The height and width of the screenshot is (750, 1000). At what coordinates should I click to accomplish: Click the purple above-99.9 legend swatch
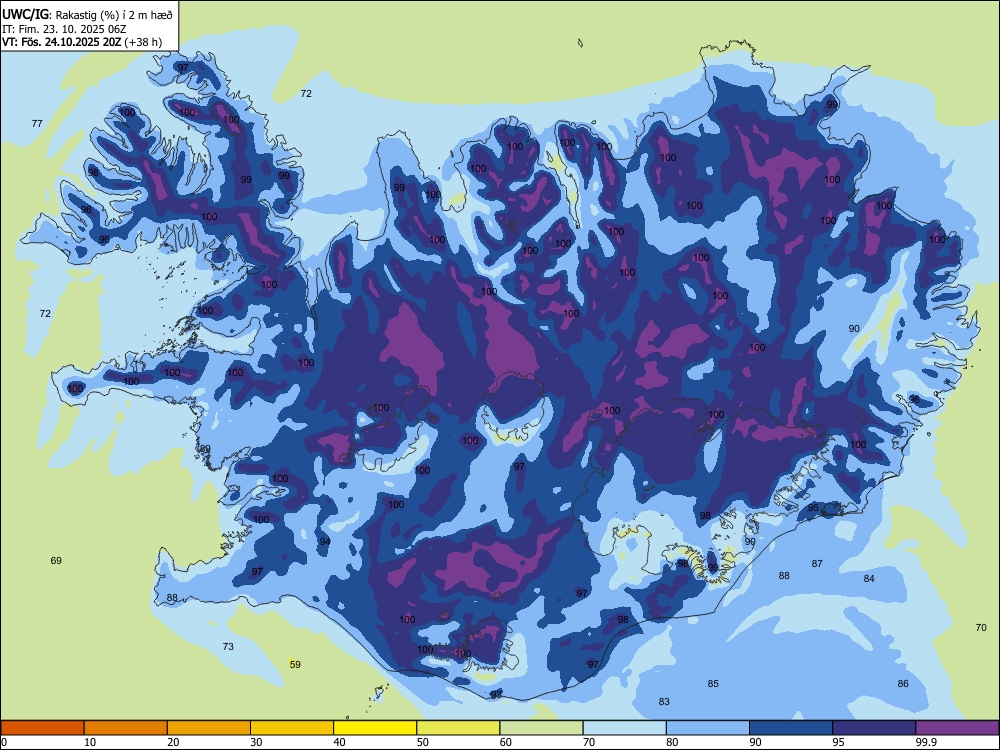click(x=957, y=728)
